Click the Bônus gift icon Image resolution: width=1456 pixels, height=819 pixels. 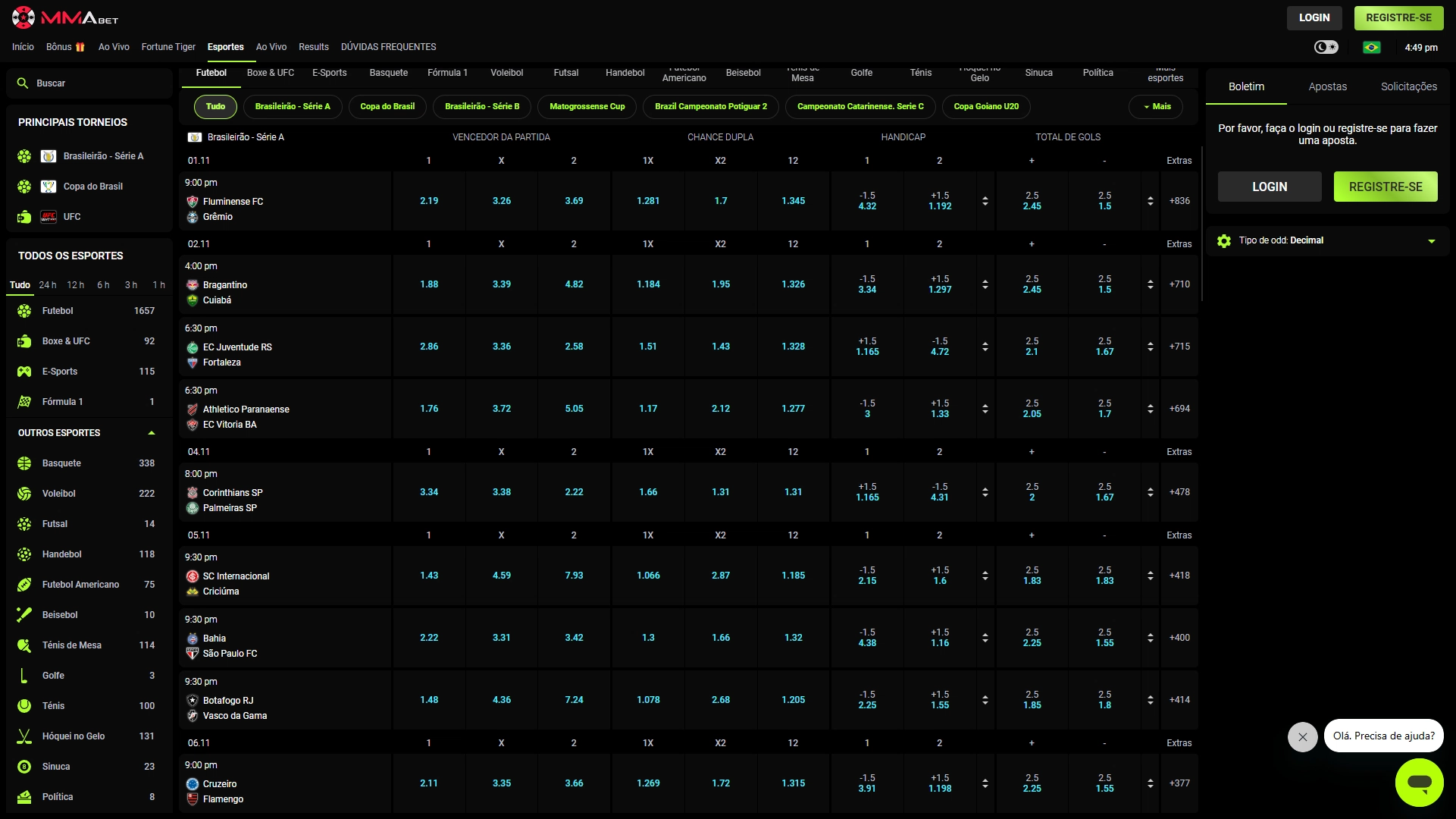click(x=80, y=47)
